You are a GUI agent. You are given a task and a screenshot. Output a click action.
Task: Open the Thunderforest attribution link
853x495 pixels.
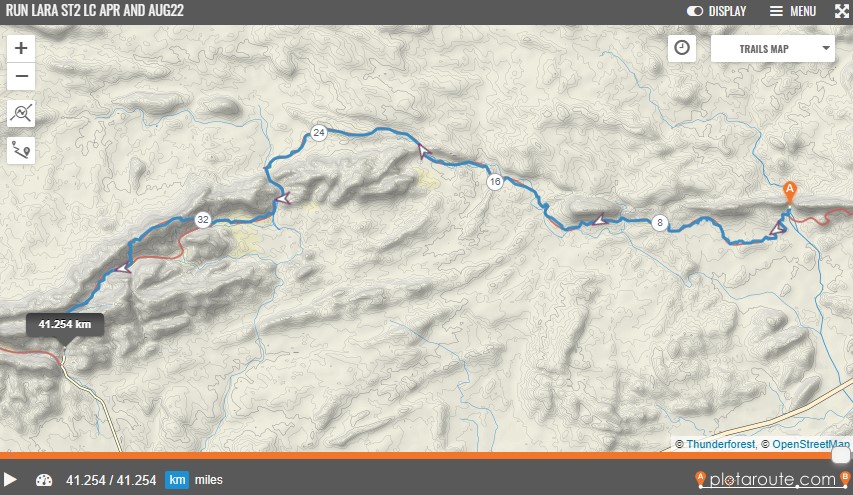coord(721,444)
